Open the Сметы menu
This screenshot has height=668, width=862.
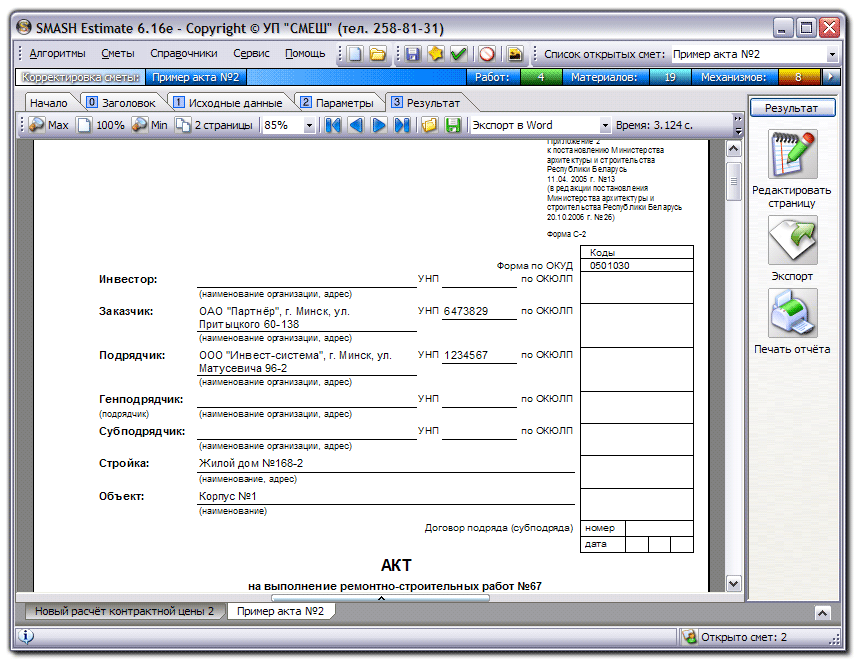(x=118, y=53)
